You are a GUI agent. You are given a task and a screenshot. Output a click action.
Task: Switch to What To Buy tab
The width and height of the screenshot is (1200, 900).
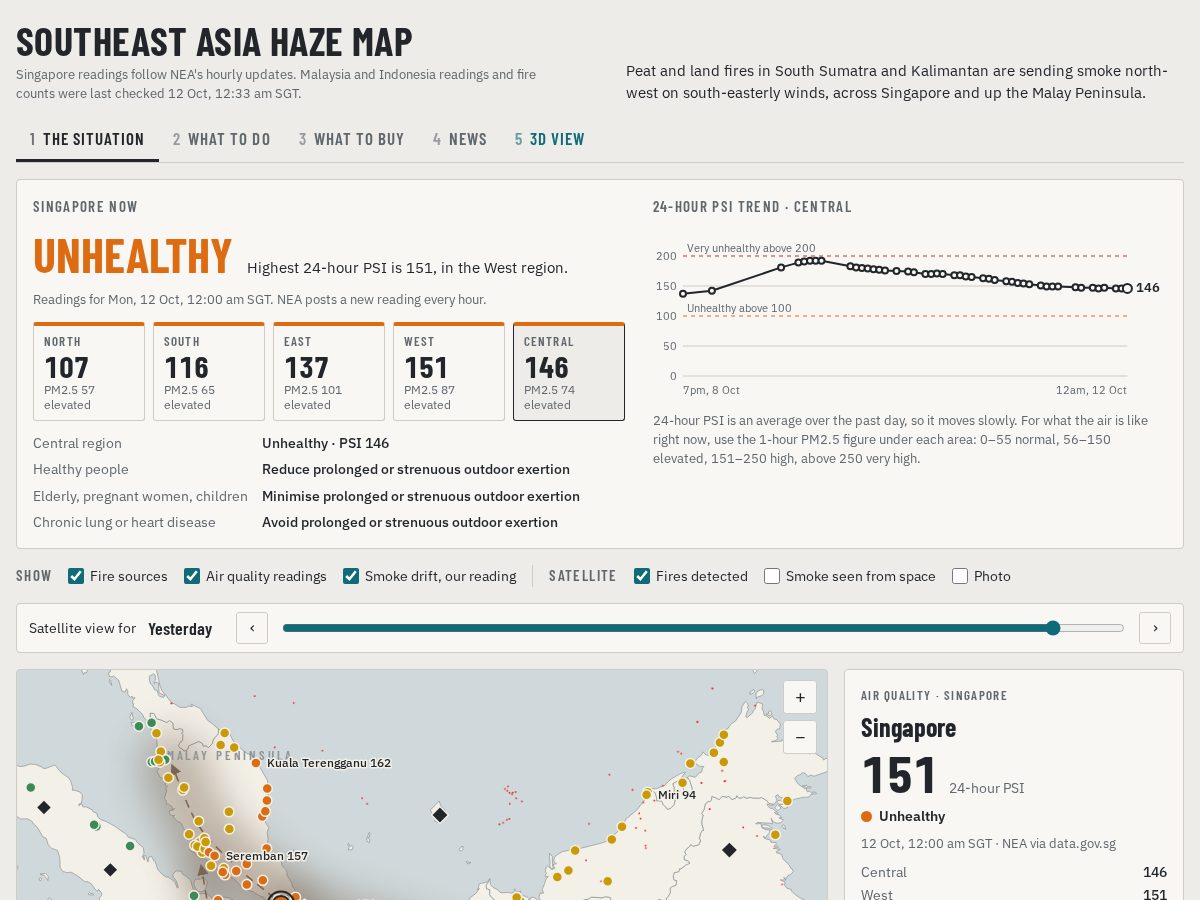coord(352,140)
